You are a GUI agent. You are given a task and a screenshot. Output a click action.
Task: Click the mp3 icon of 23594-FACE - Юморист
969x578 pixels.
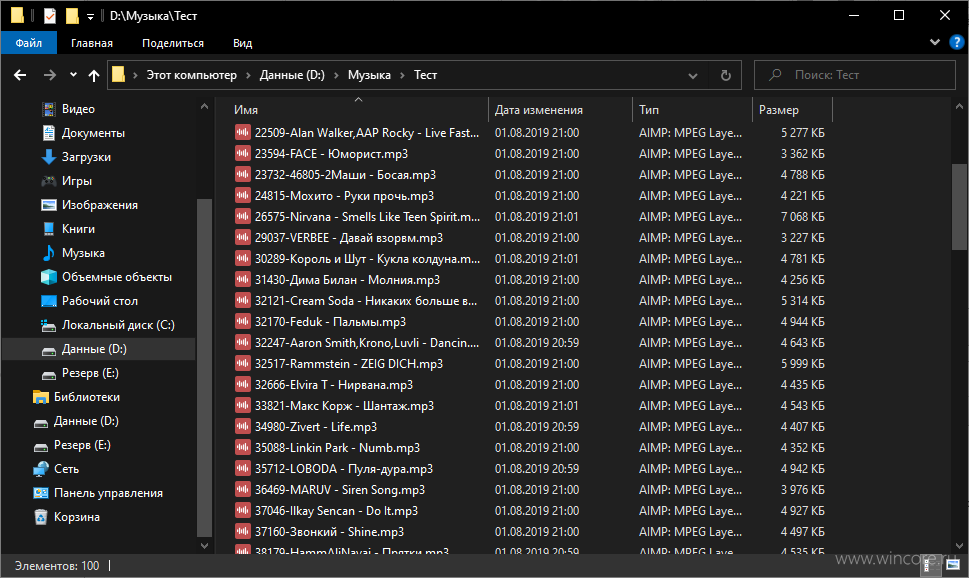tap(242, 153)
